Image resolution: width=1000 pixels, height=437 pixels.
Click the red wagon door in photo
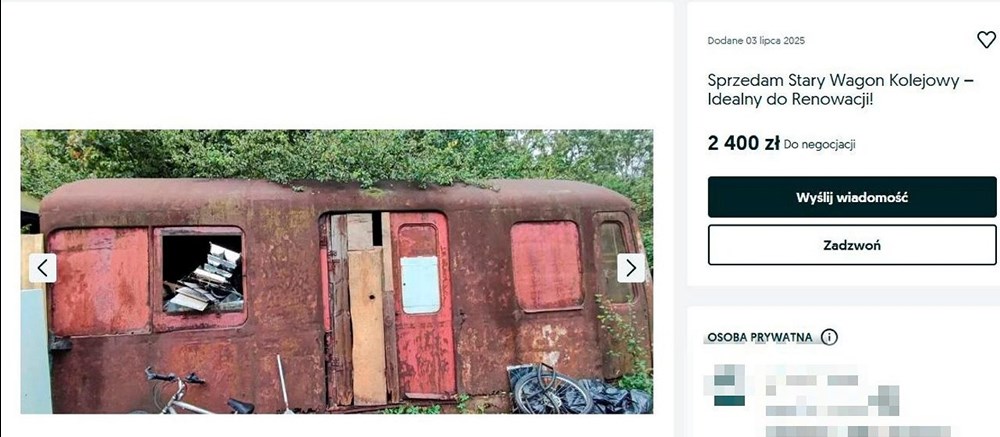pyautogui.click(x=422, y=305)
